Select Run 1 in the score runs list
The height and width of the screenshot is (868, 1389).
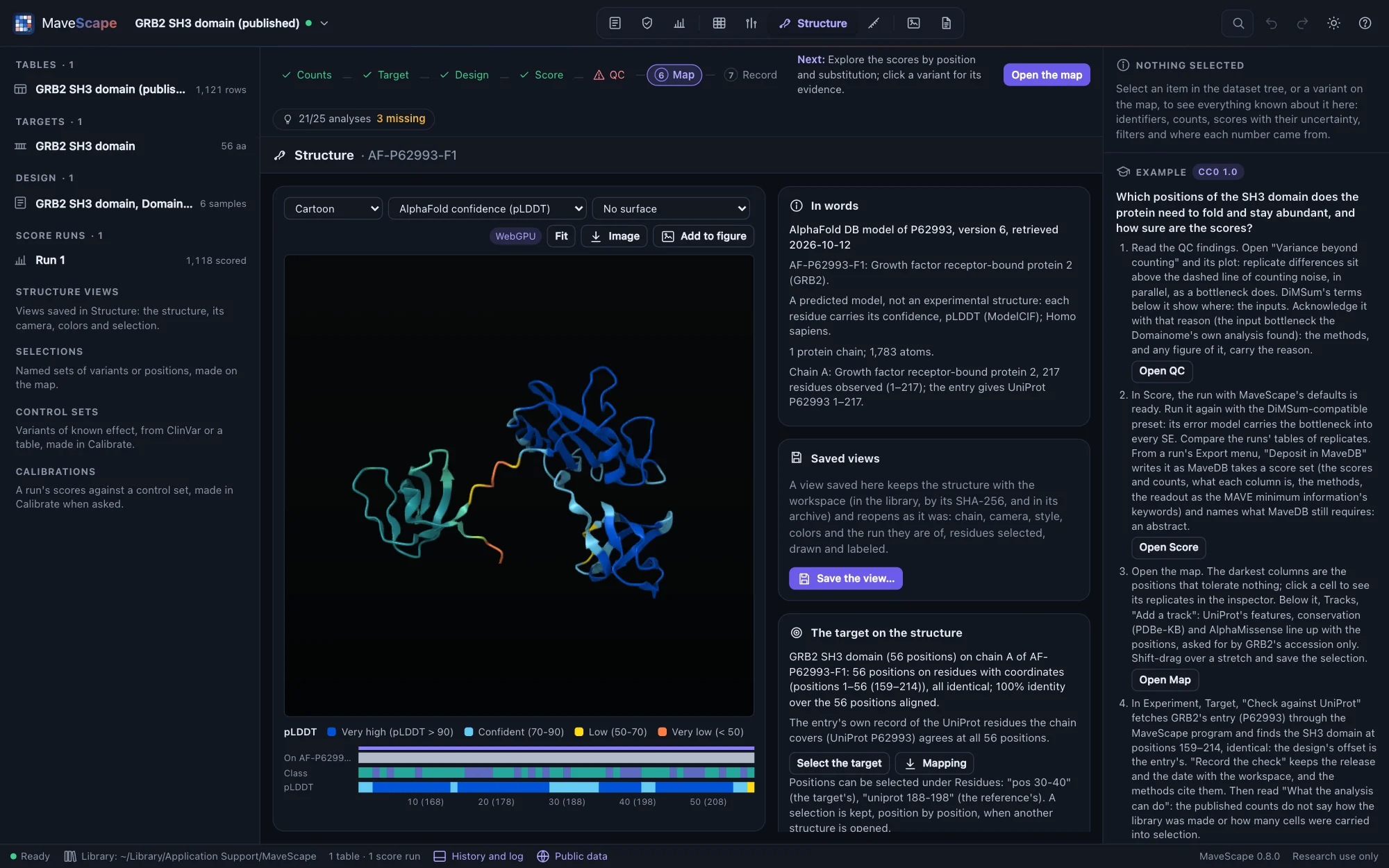coord(131,260)
